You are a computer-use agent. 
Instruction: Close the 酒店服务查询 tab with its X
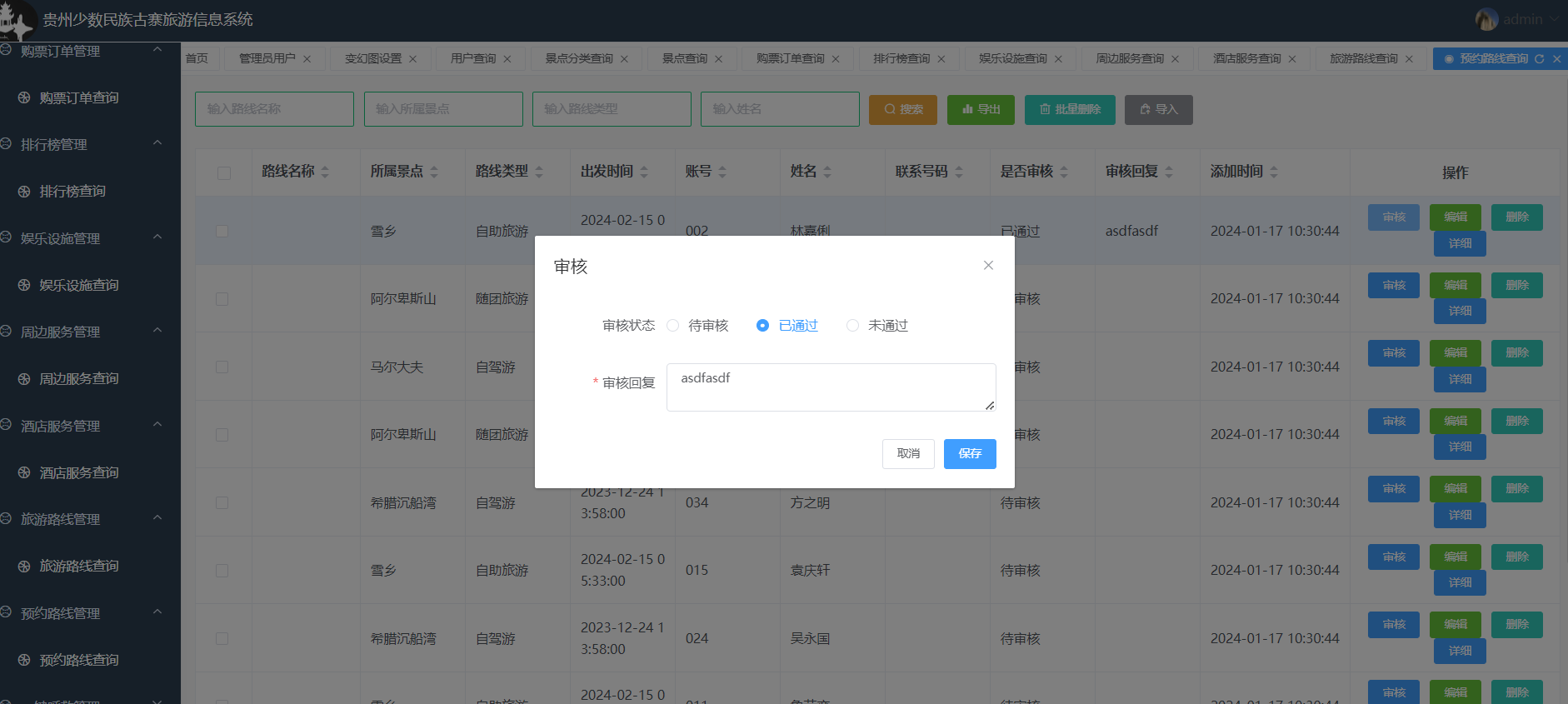tap(1293, 59)
